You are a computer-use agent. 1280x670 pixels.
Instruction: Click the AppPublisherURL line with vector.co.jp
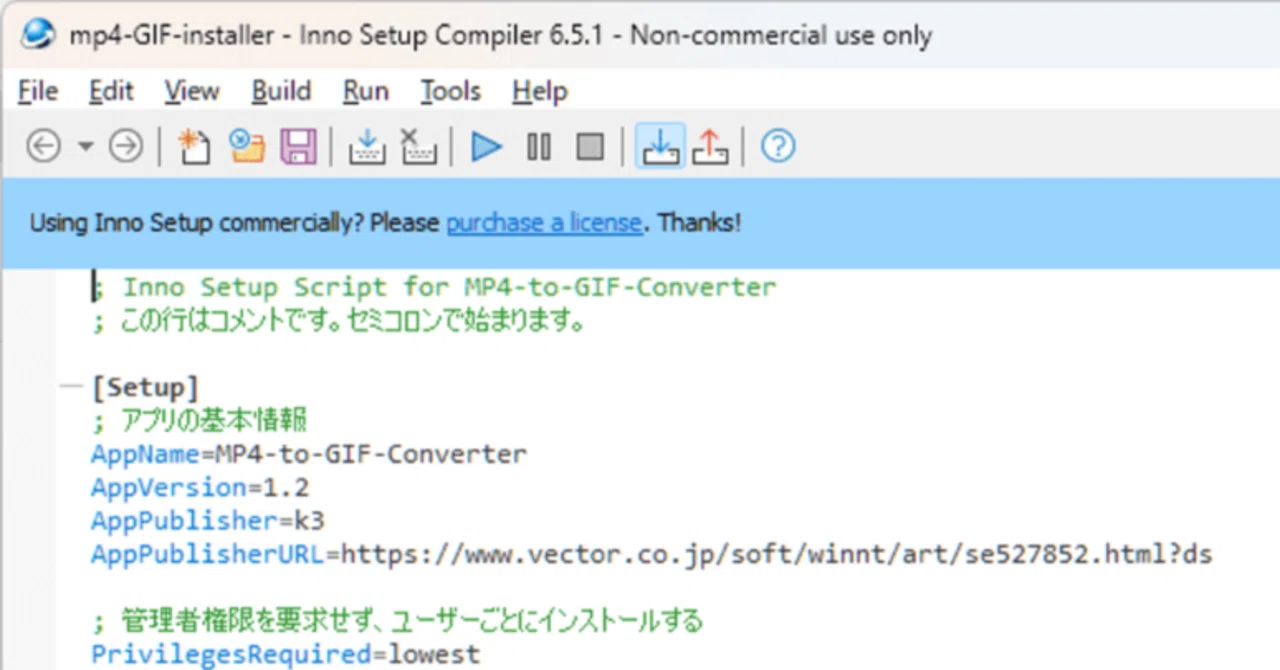pyautogui.click(x=652, y=554)
